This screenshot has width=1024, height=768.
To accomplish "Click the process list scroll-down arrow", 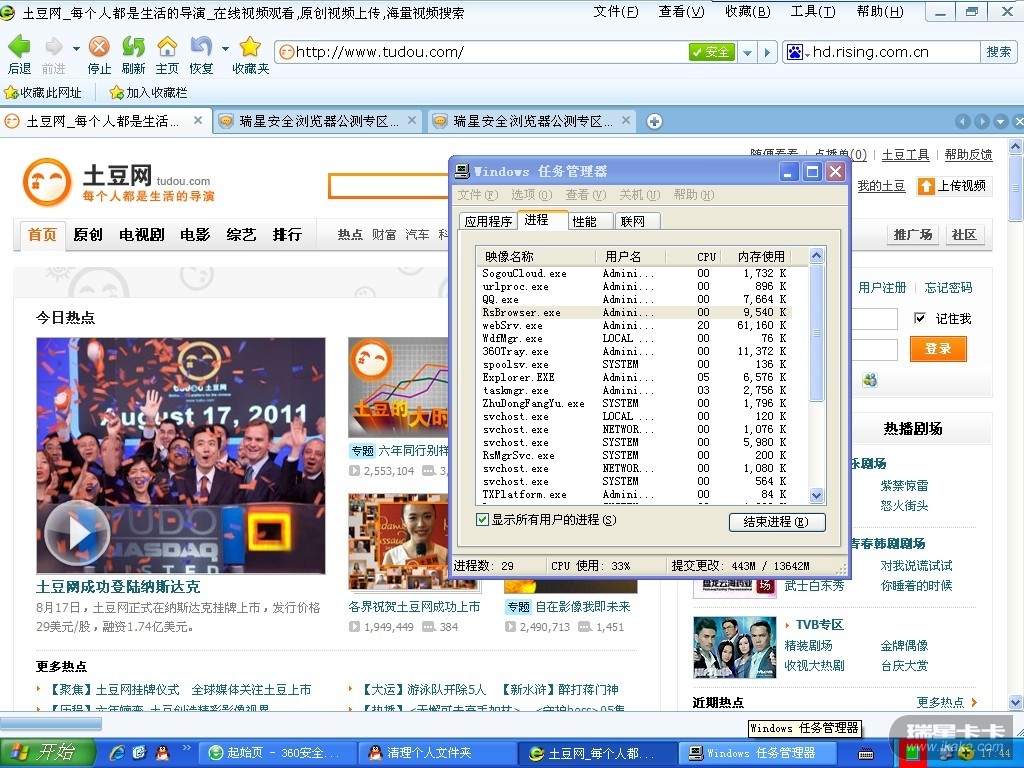I will (816, 496).
